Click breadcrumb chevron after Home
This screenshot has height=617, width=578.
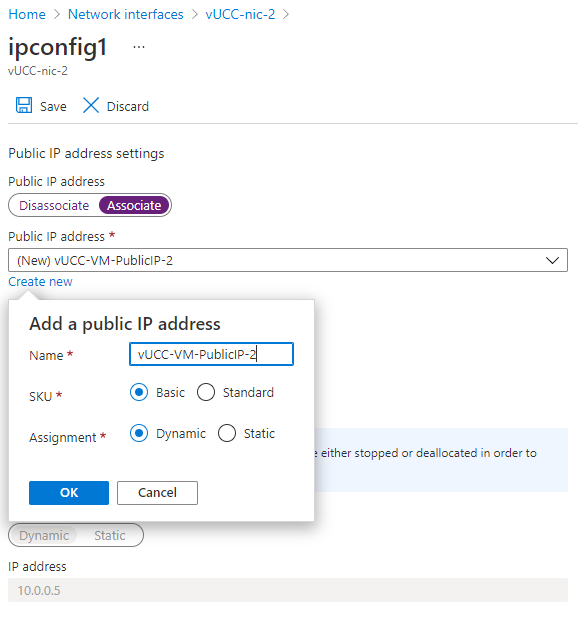(x=57, y=15)
